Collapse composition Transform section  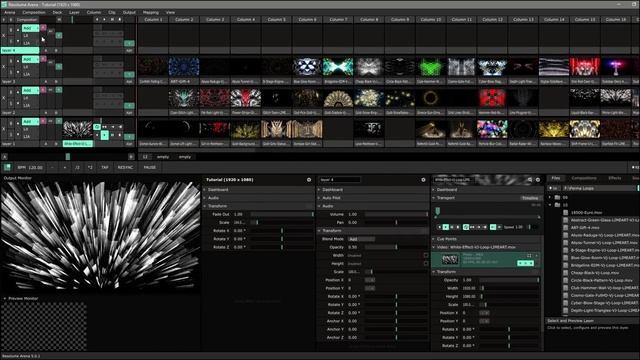coord(259,206)
